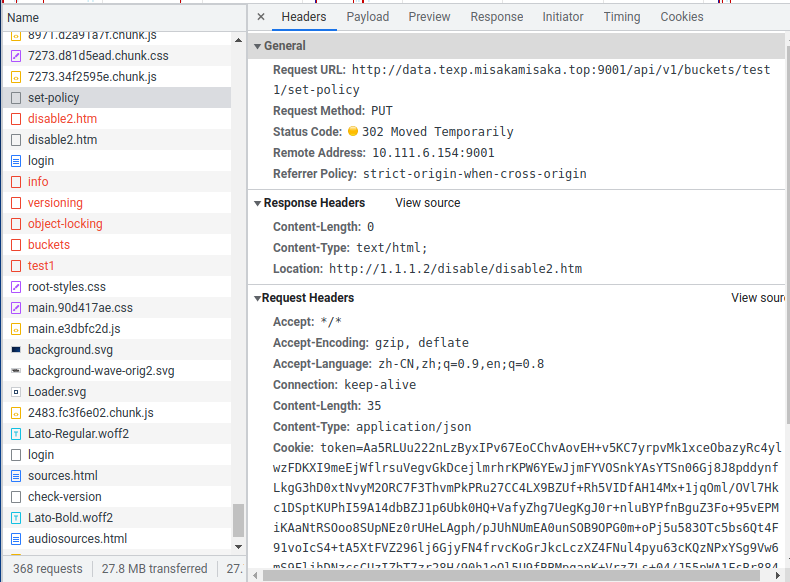790x582 pixels.
Task: Click the red icon beside versioning request
Action: [x=16, y=203]
